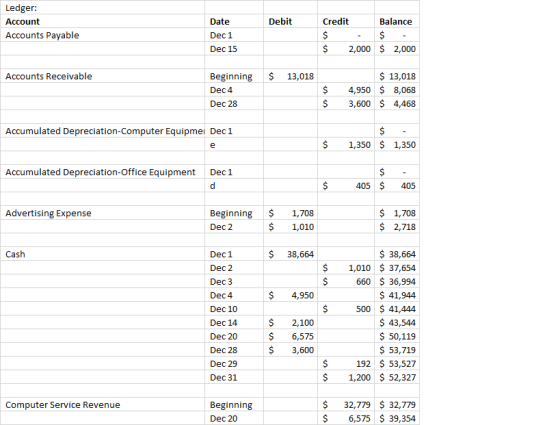The width and height of the screenshot is (560, 425).
Task: Select Cash debit 38,664 cell
Action: click(290, 254)
